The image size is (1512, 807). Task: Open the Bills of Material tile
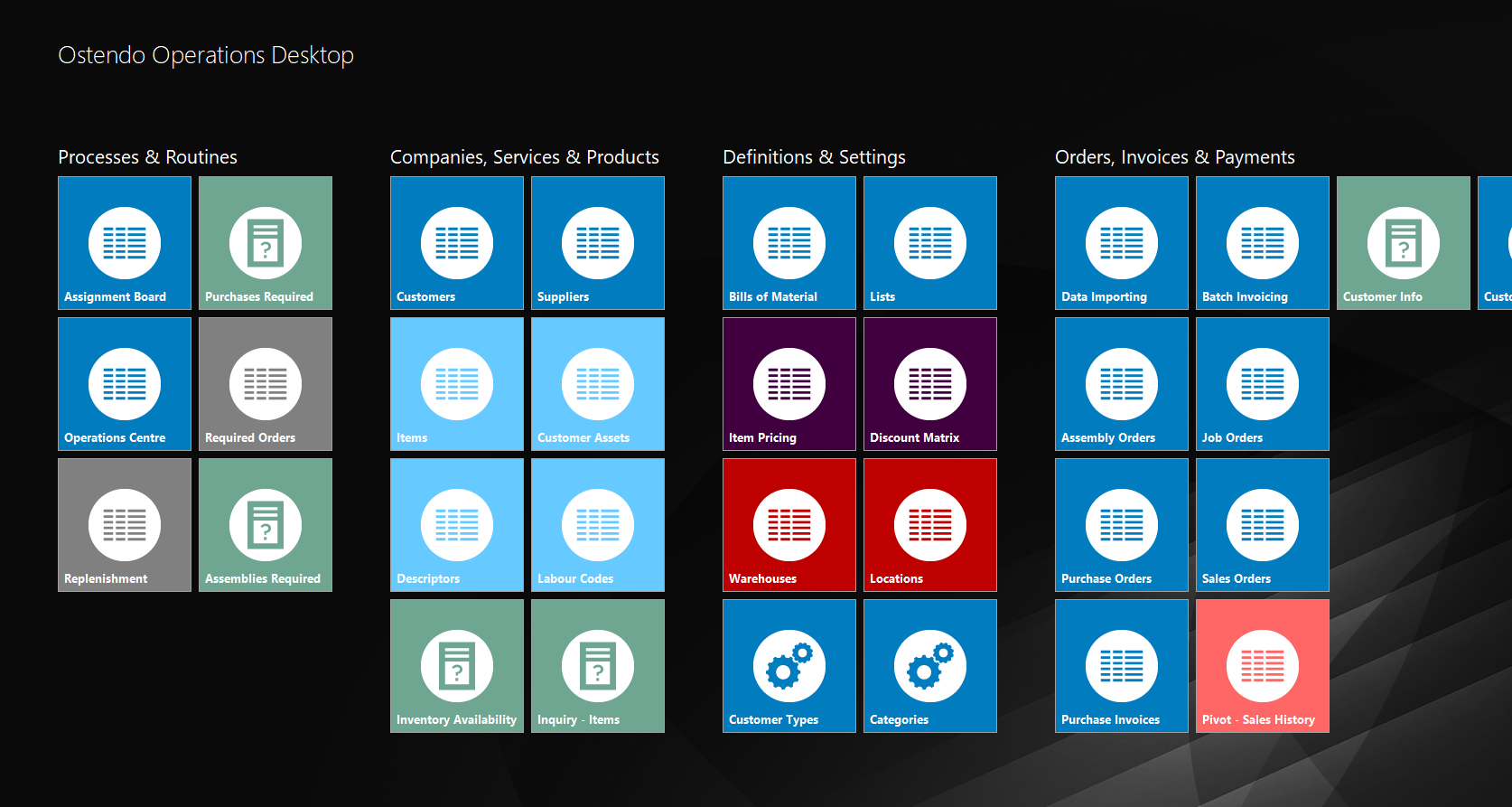pos(789,243)
